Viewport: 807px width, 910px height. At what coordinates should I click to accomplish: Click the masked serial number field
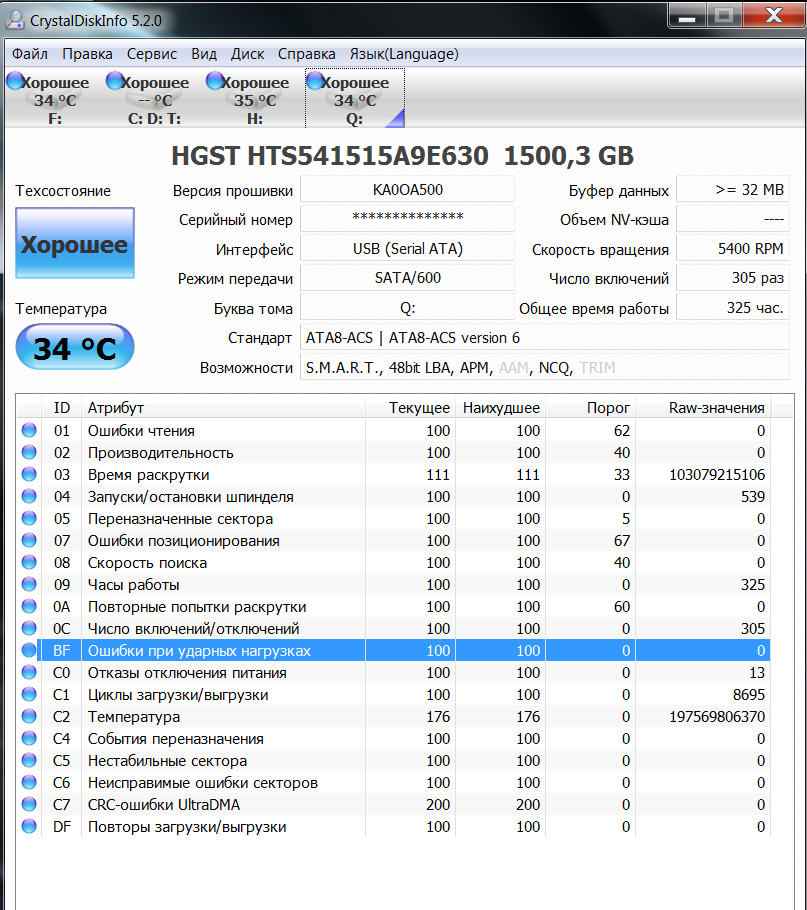tap(407, 219)
